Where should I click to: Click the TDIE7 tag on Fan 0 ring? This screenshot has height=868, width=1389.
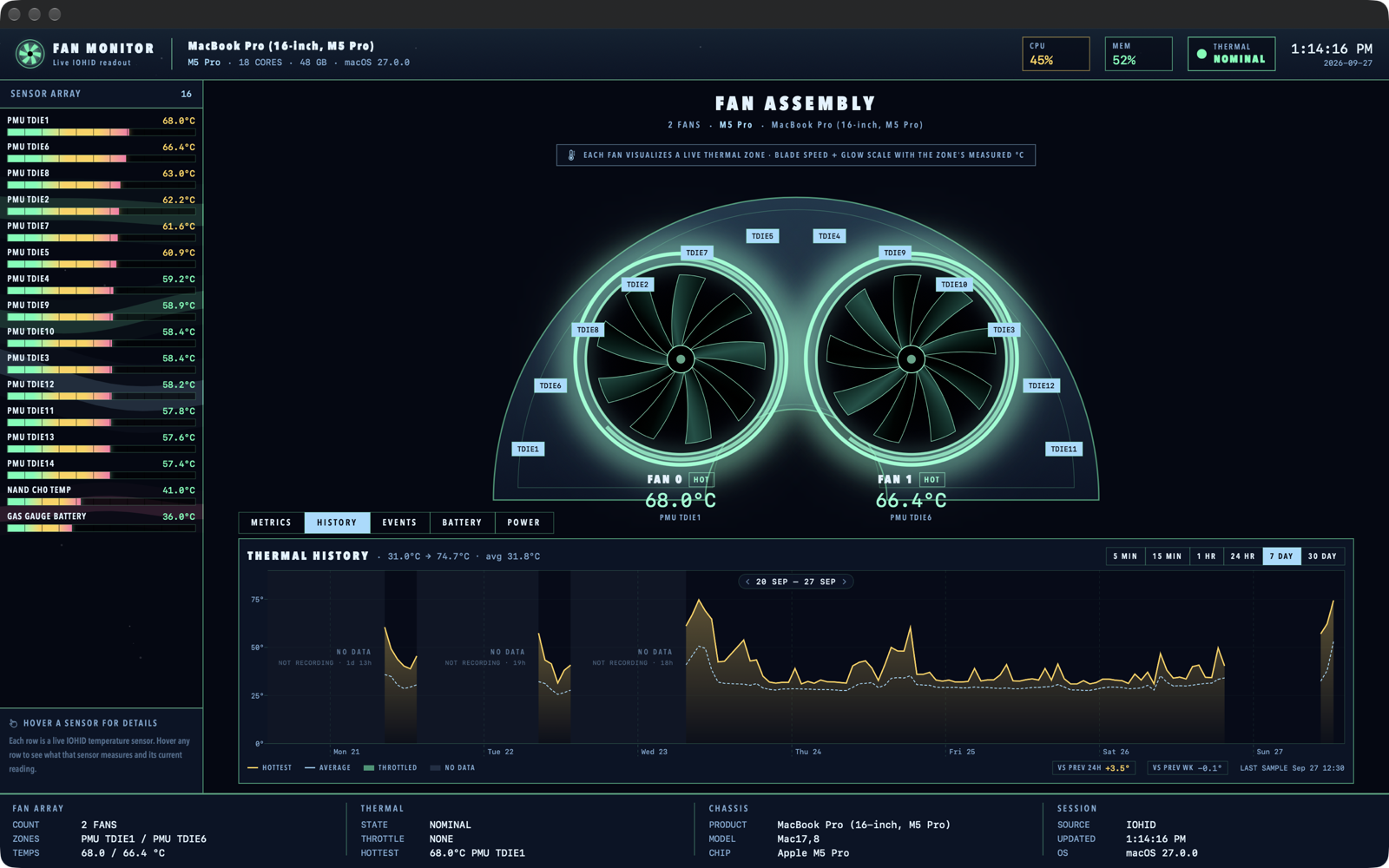pos(697,253)
